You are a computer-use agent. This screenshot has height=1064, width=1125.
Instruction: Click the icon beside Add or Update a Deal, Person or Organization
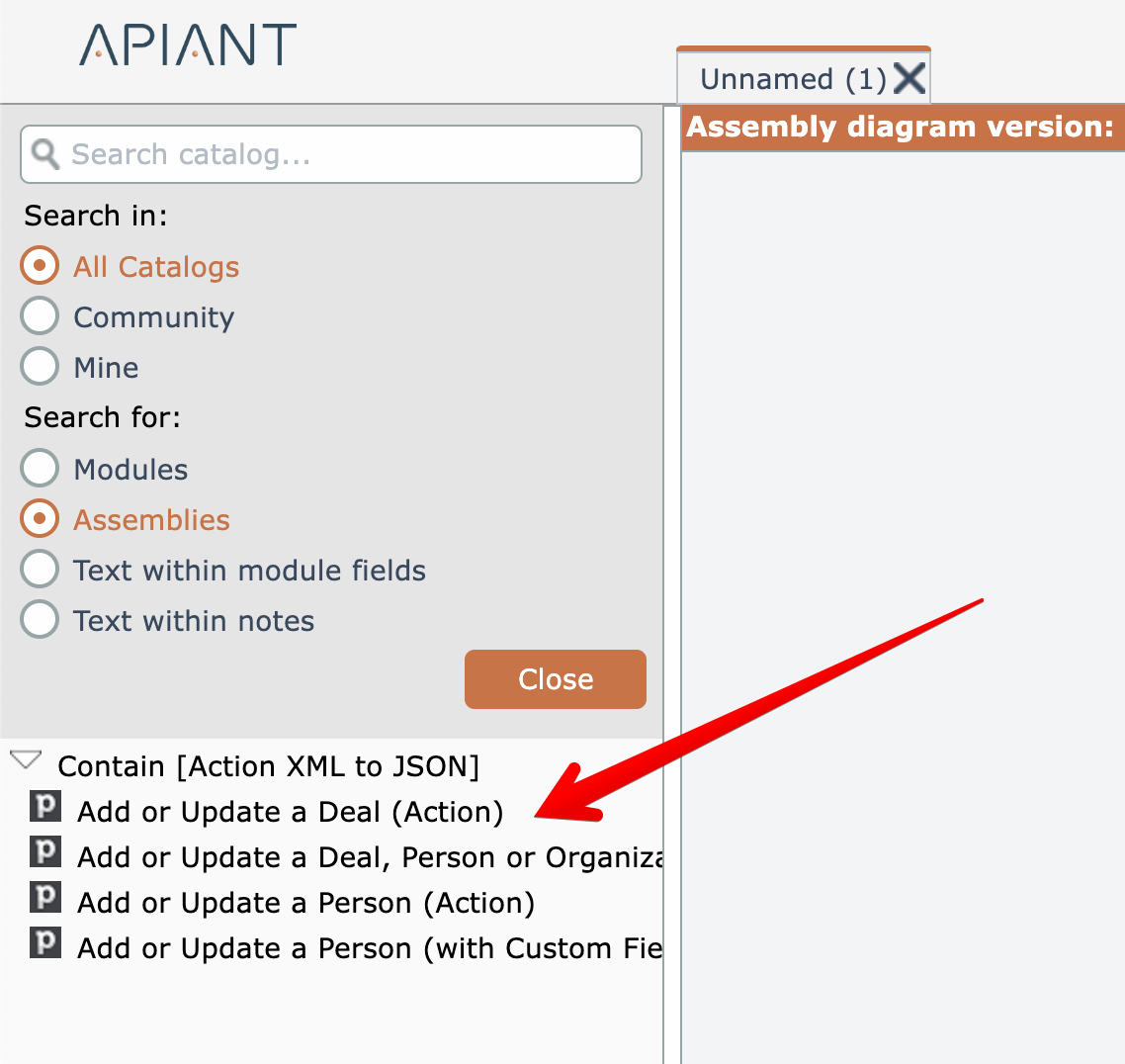45,853
